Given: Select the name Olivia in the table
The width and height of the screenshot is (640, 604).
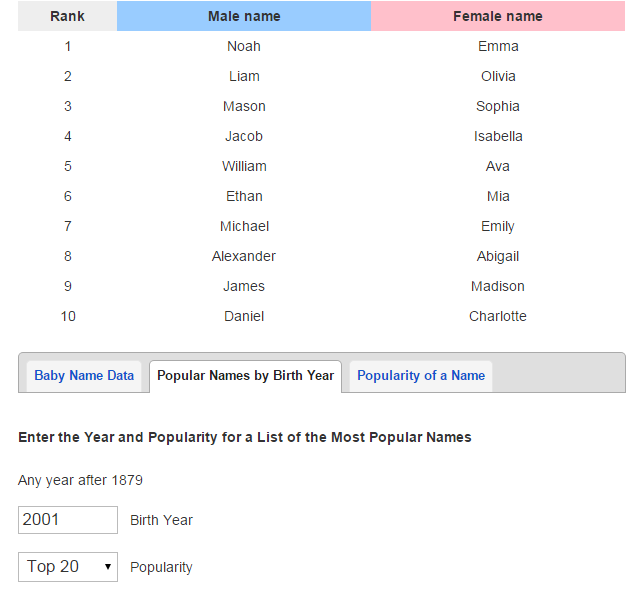Looking at the screenshot, I should click(x=498, y=76).
